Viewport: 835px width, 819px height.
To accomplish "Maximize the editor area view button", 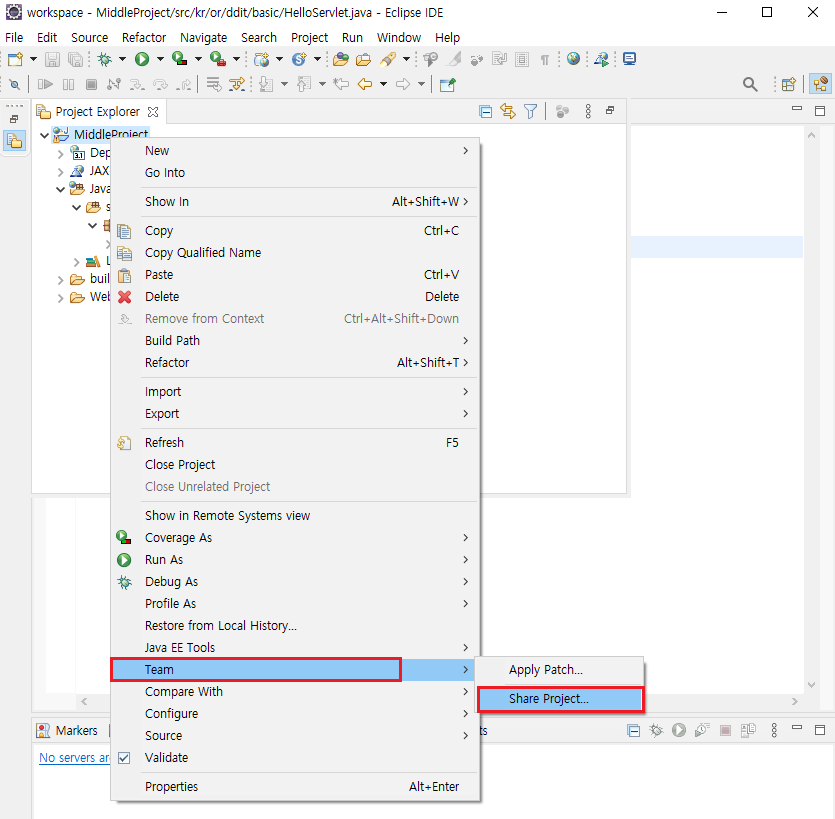I will pyautogui.click(x=820, y=111).
